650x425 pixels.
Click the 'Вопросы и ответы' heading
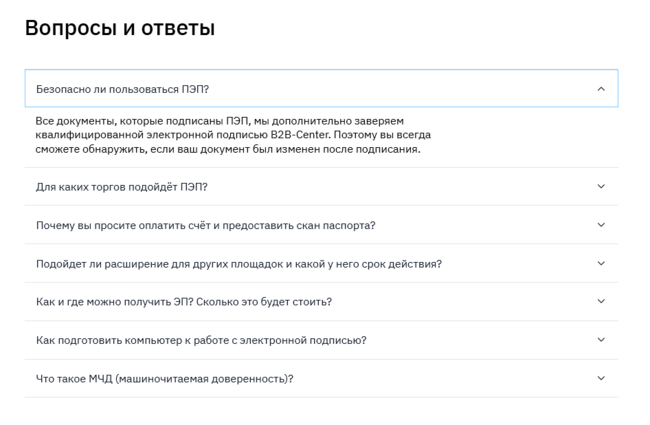120,28
